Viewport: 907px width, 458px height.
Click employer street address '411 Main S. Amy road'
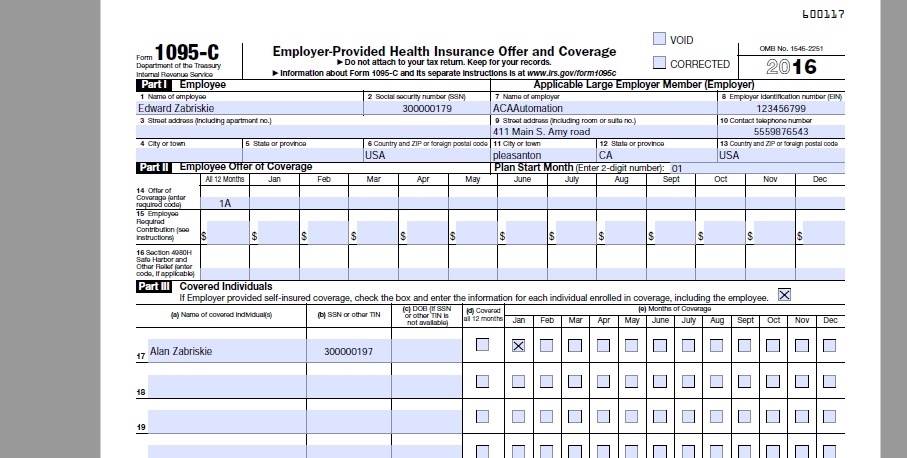point(604,131)
